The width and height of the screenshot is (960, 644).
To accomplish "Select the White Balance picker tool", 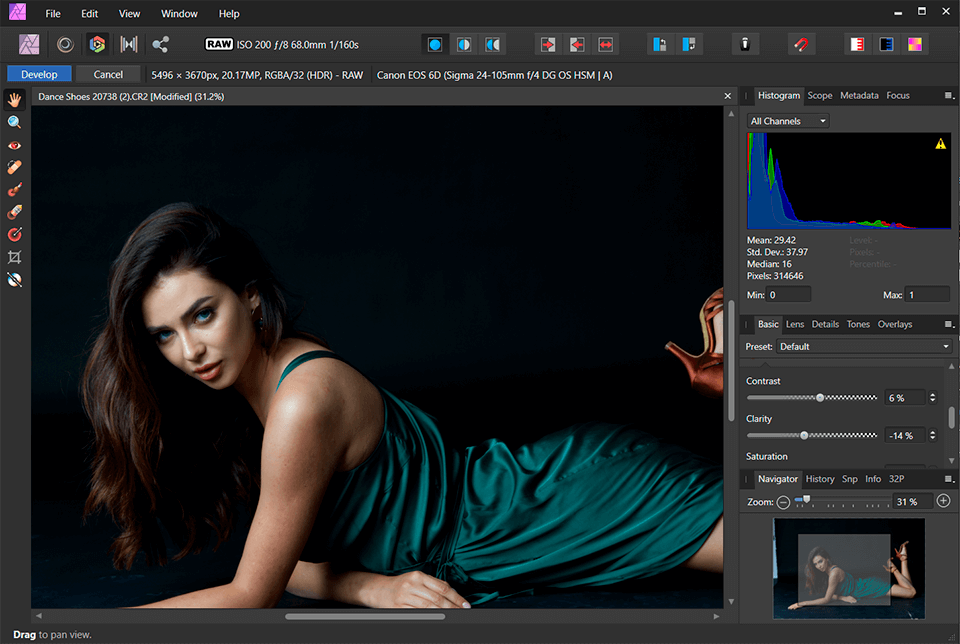I will click(14, 279).
